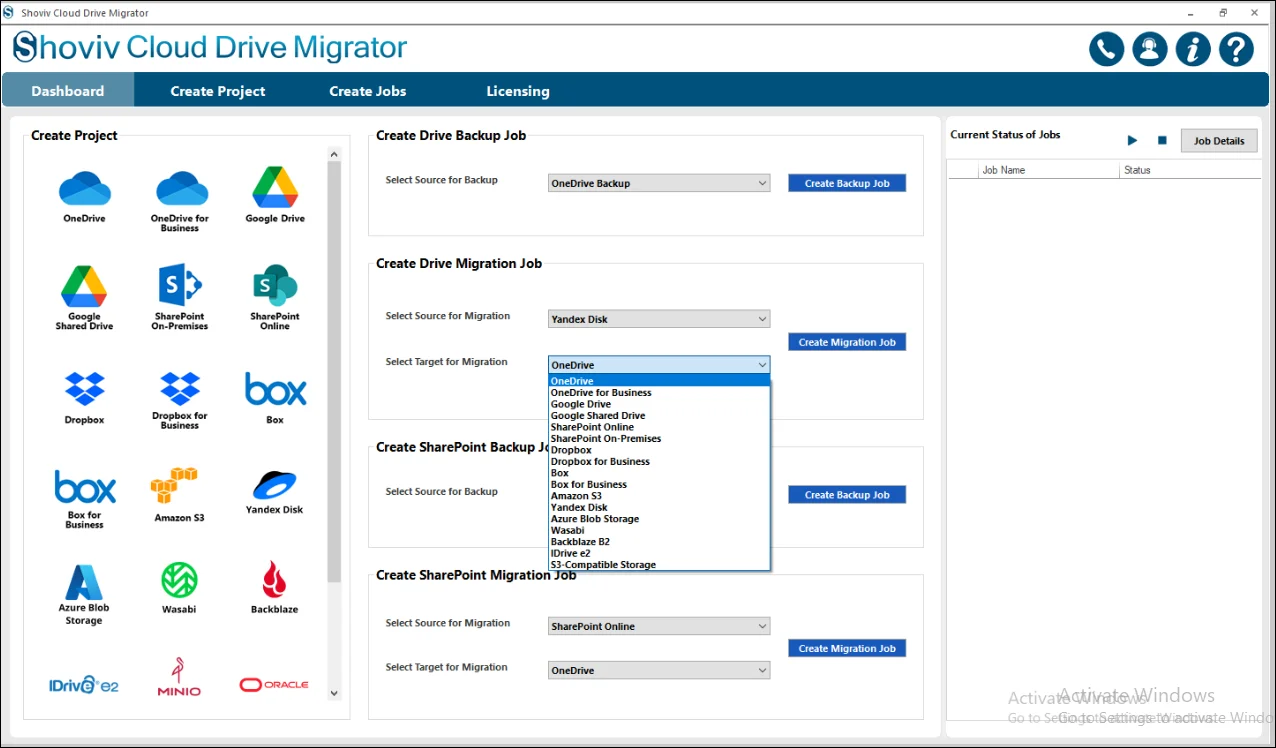Collapse the open Select Target for Migration dropdown
1276x748 pixels.
pyautogui.click(x=659, y=365)
